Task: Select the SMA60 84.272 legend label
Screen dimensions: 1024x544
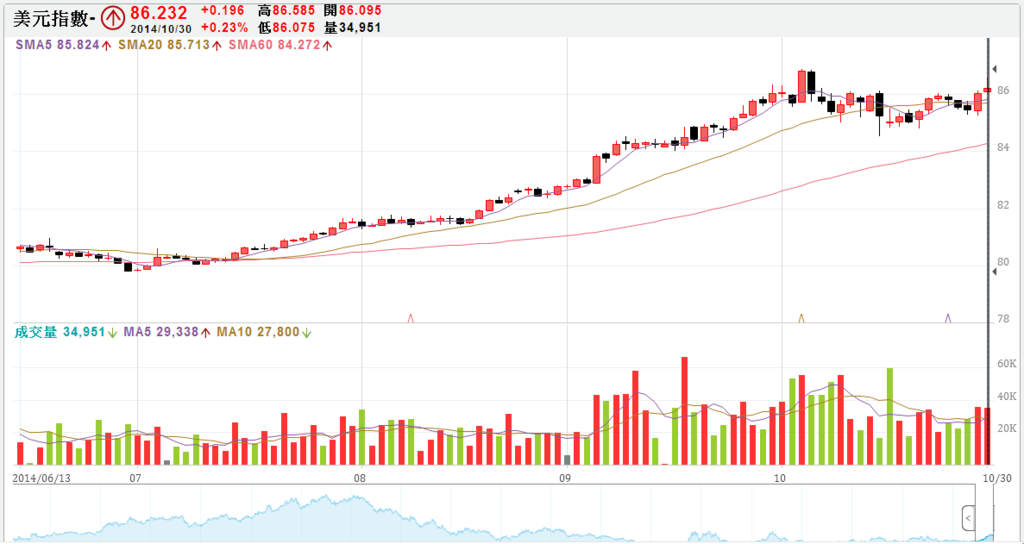Action: (274, 46)
